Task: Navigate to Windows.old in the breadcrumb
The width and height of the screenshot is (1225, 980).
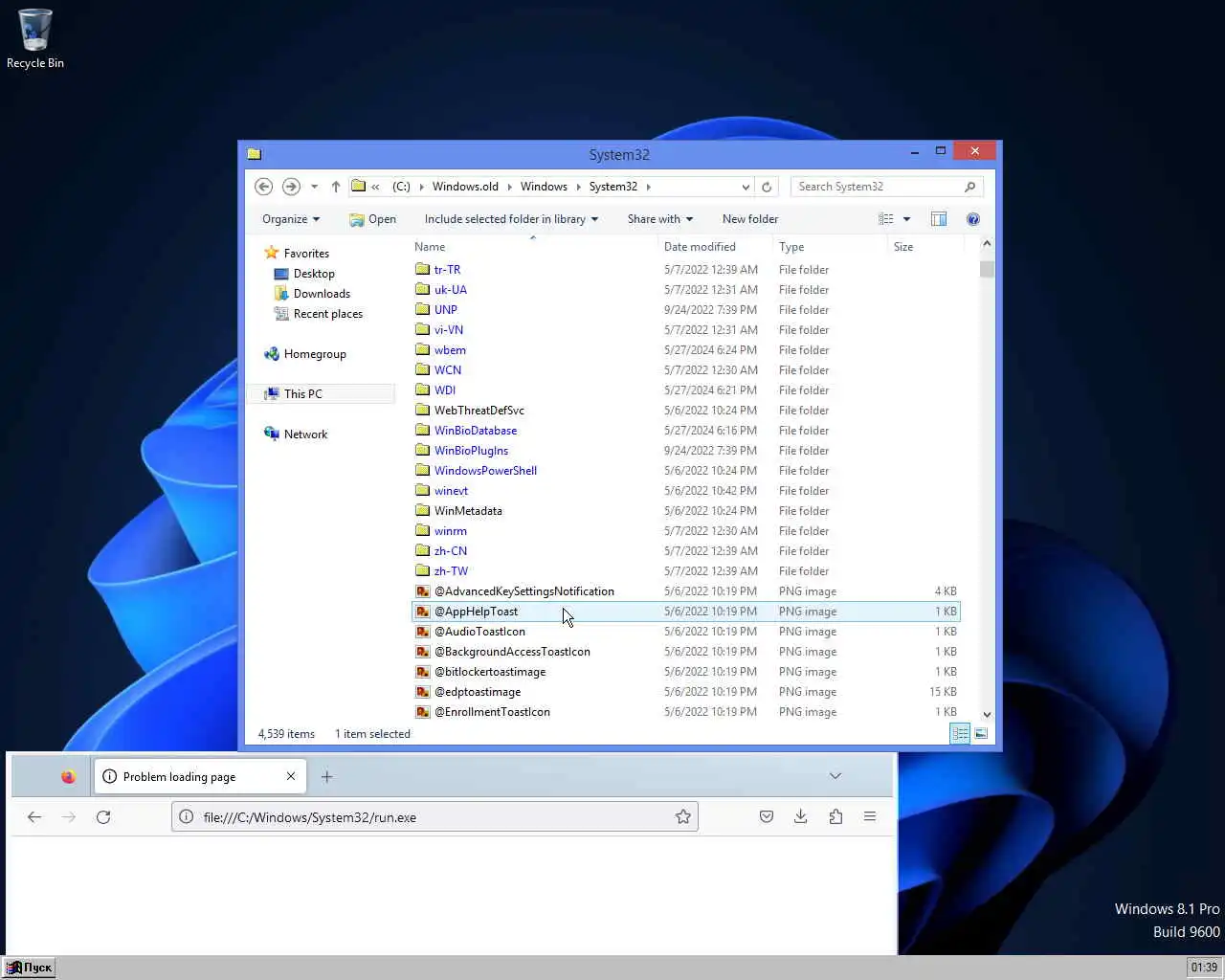Action: click(x=465, y=187)
